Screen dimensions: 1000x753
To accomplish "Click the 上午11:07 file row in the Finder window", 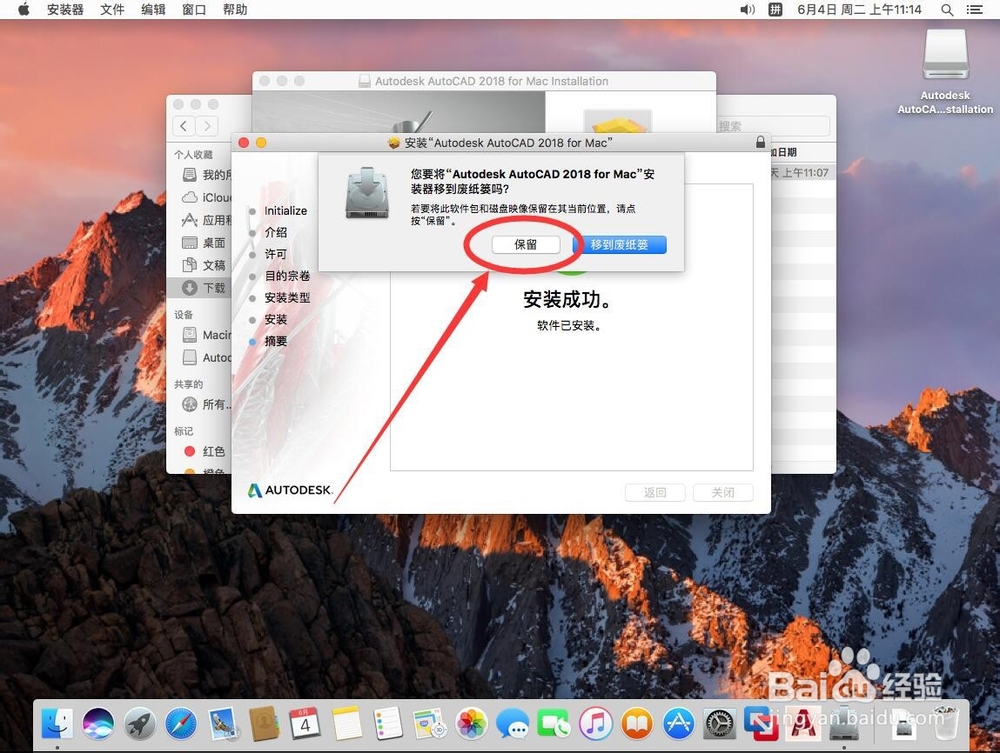I will (x=802, y=172).
